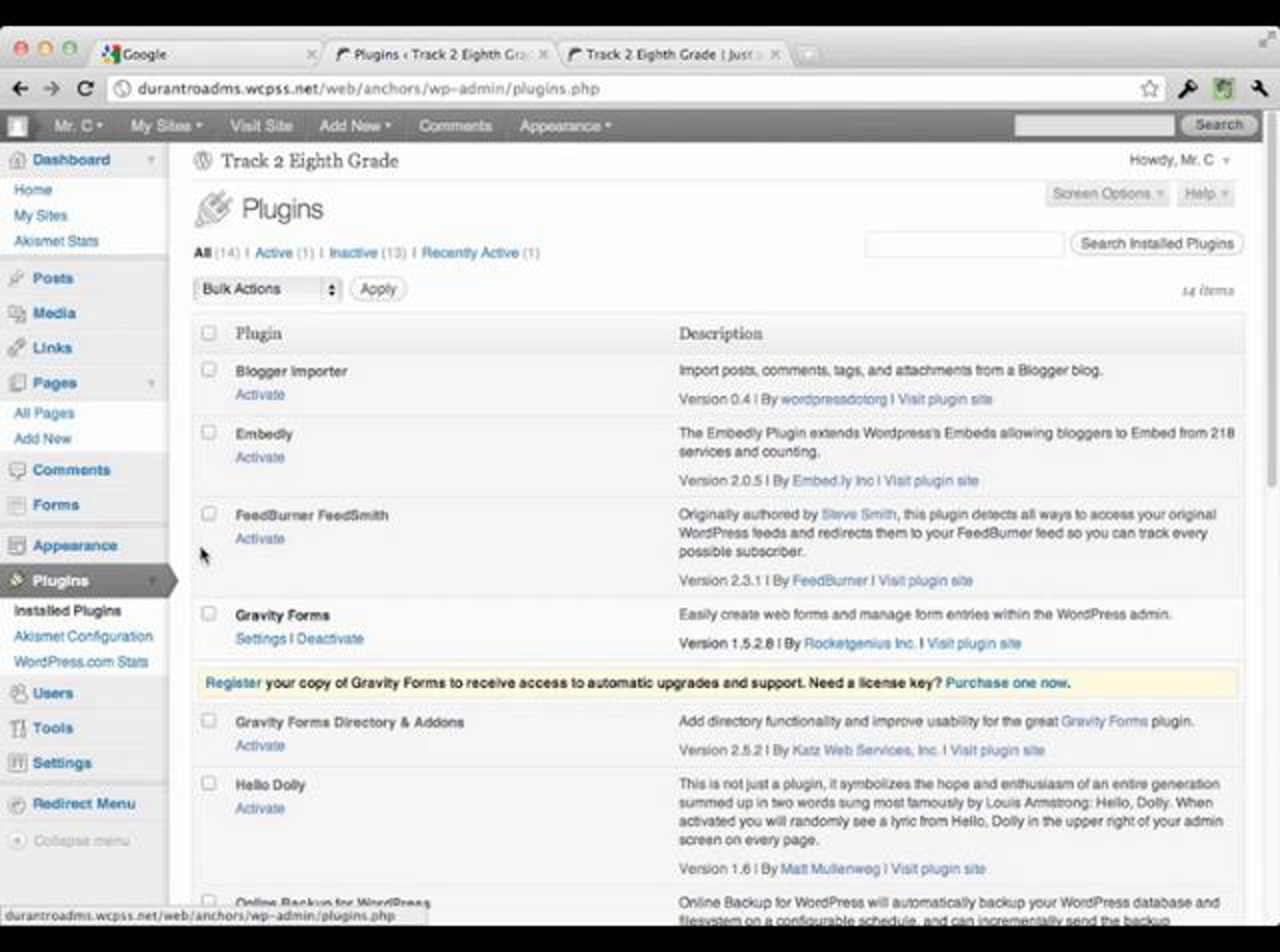
Task: Toggle the select-all checkbox in Plugin header
Action: 209,333
